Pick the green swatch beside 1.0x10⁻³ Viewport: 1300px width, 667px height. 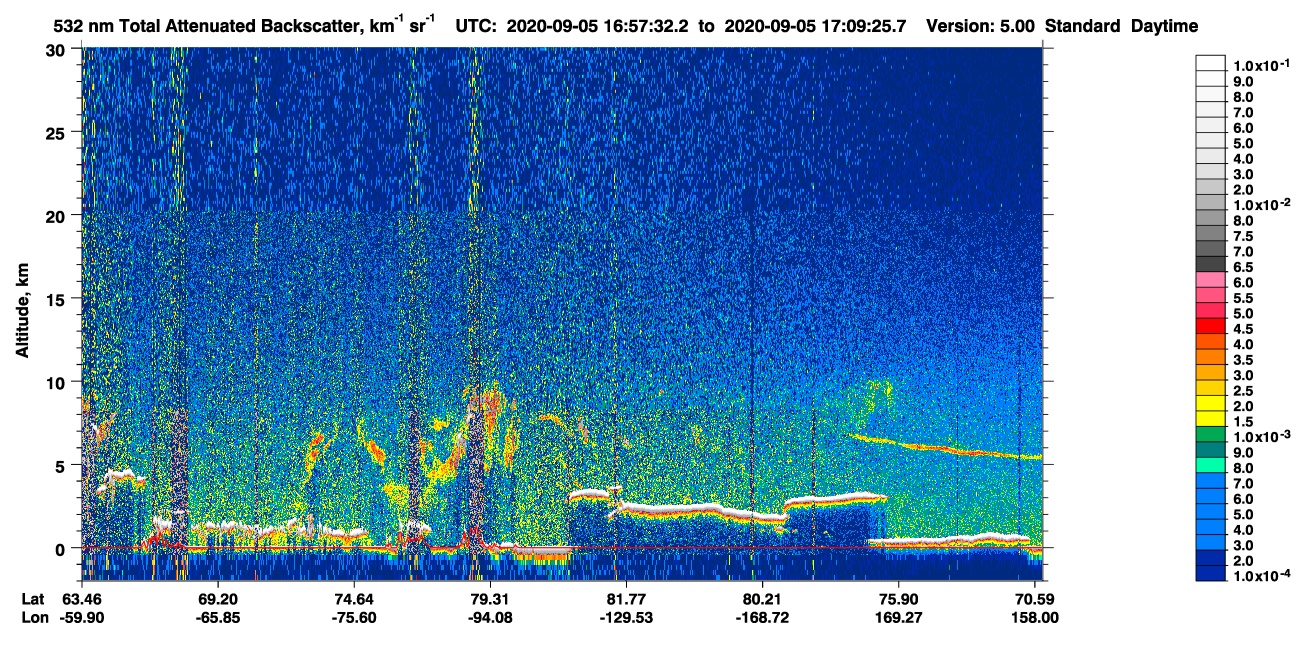(x=1211, y=433)
